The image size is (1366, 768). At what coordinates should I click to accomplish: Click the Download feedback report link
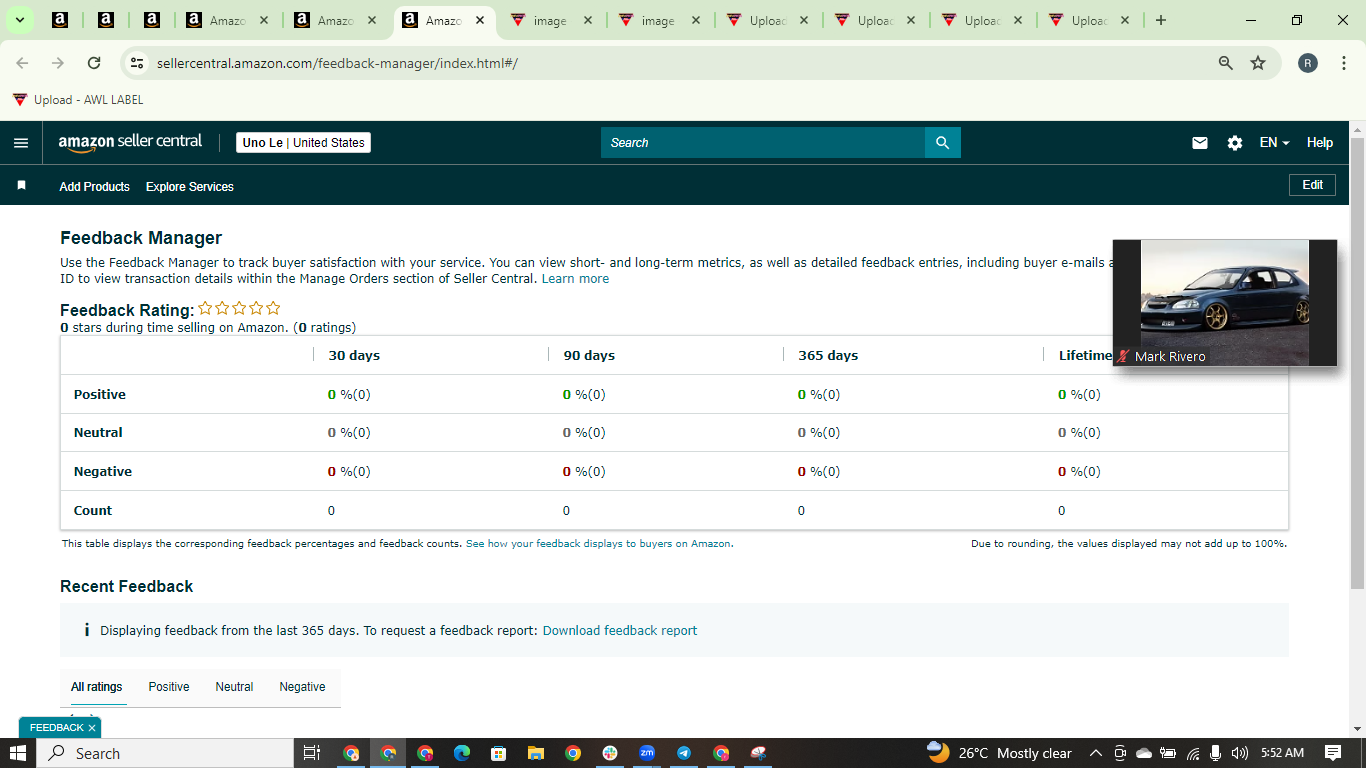click(x=620, y=631)
